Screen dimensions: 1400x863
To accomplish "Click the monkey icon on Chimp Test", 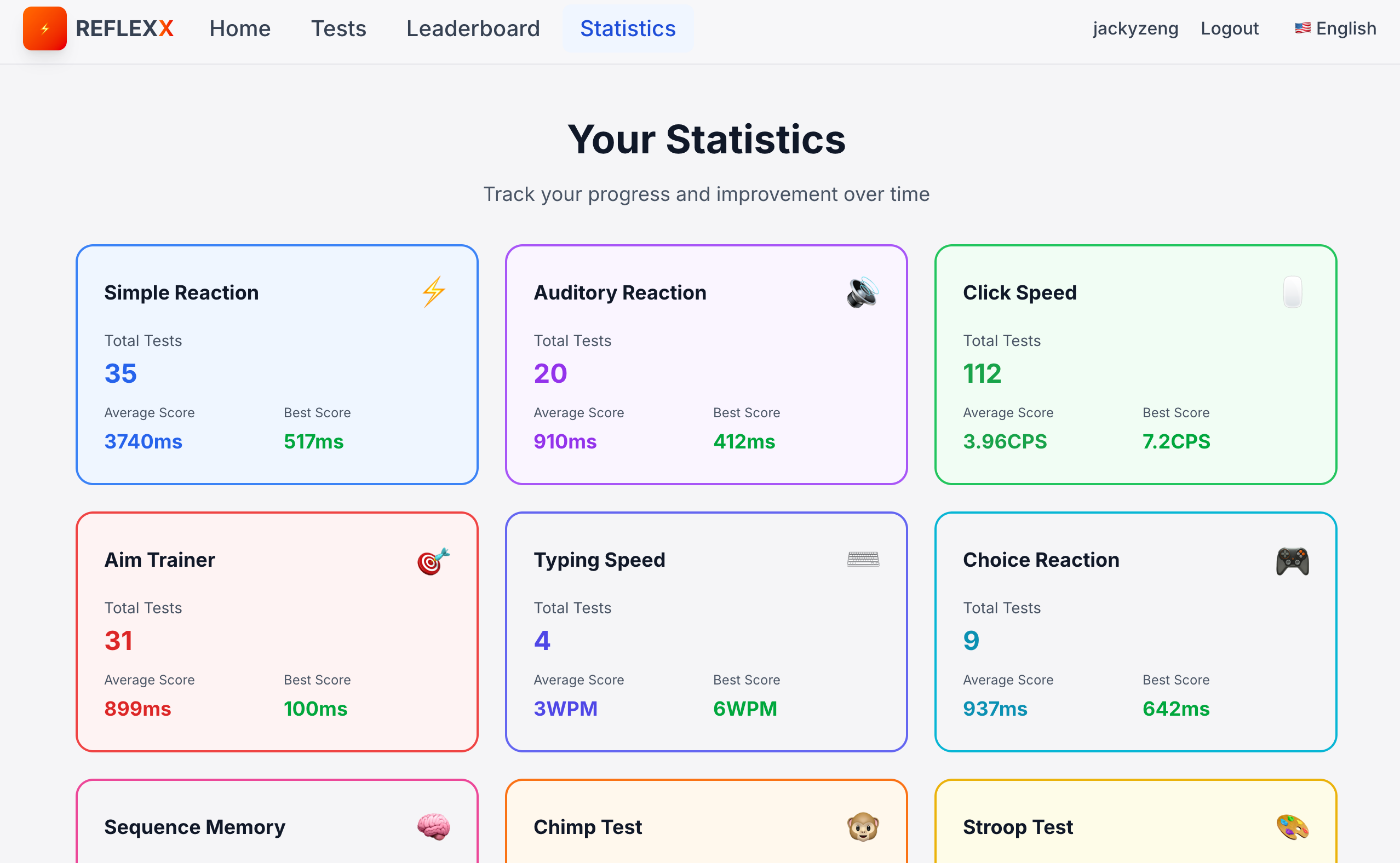I will [863, 827].
